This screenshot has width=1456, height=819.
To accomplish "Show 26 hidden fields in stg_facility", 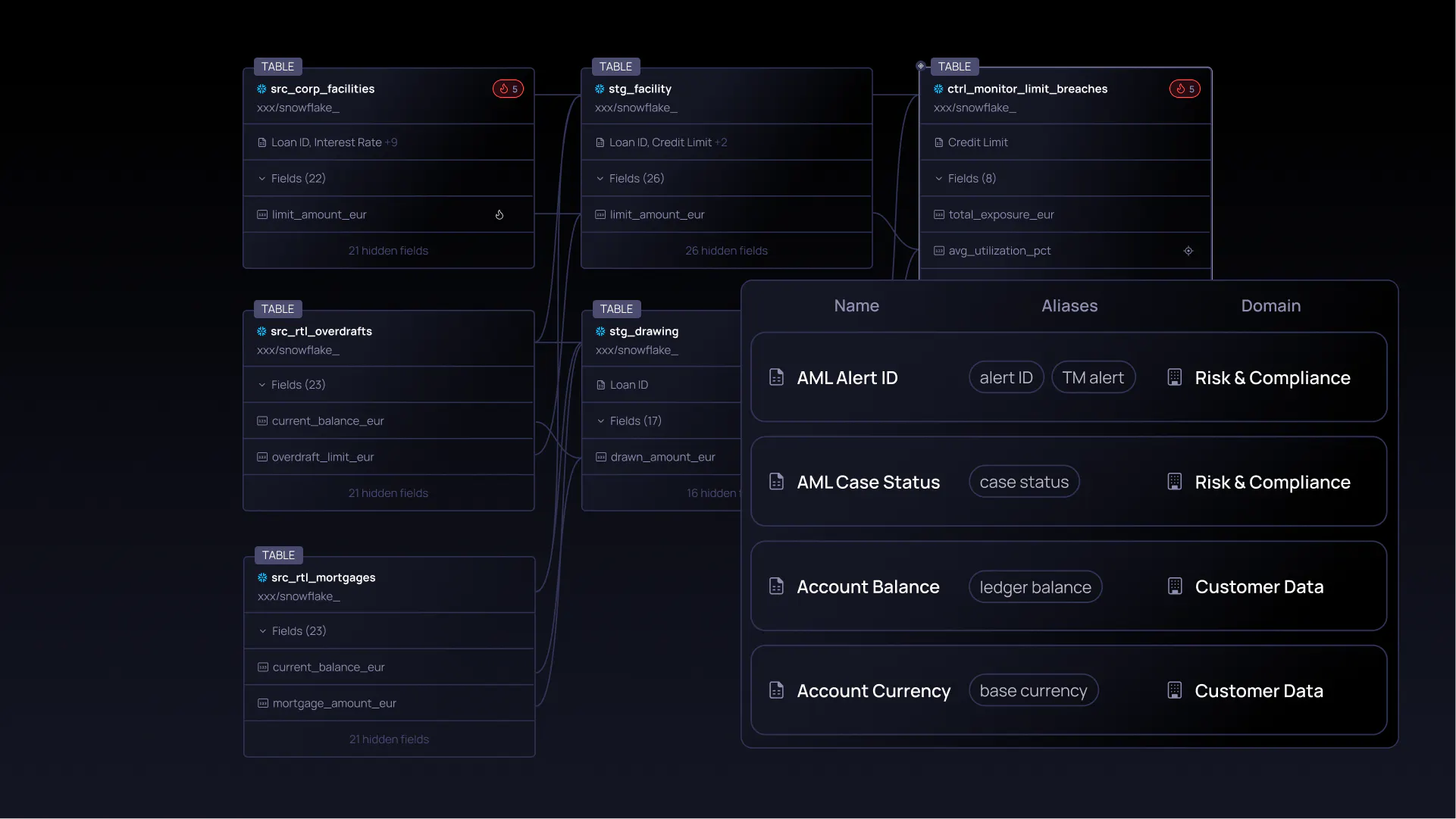I will pos(726,251).
